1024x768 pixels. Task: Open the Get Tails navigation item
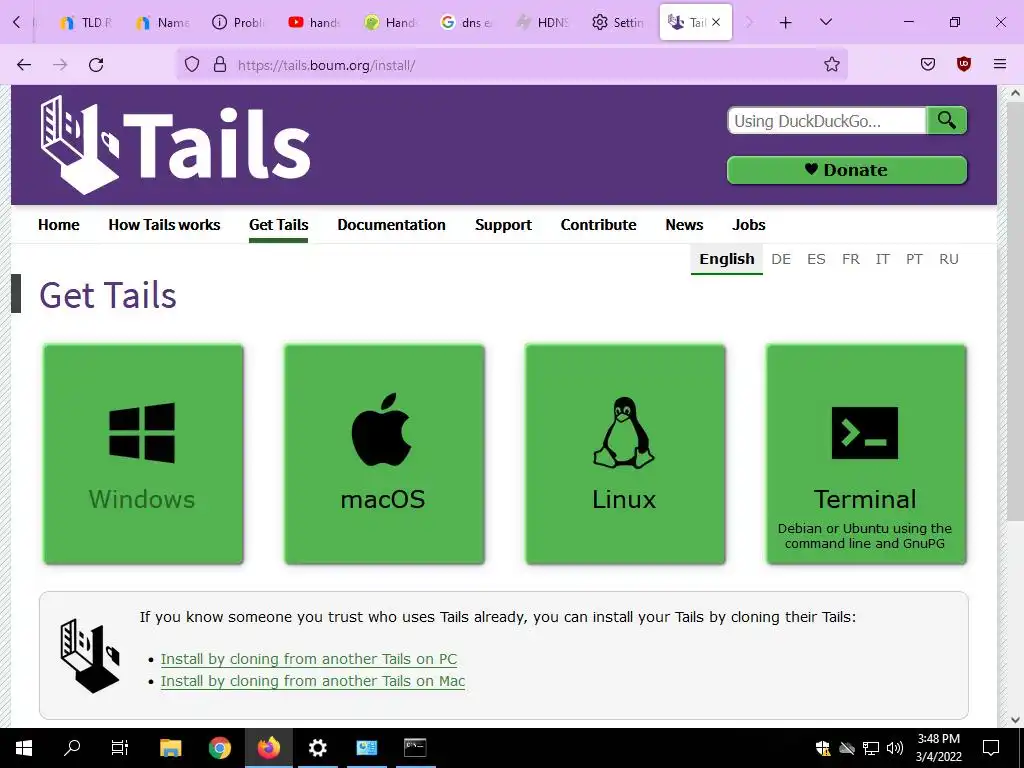[x=279, y=225]
